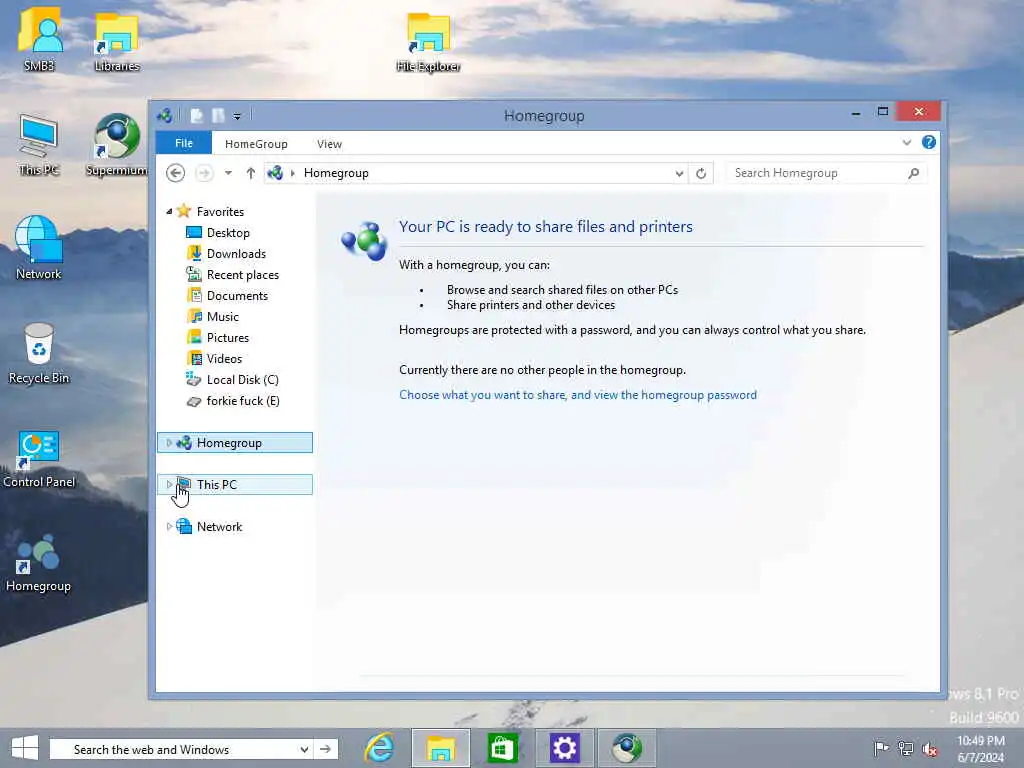Viewport: 1024px width, 768px height.
Task: Expand the address bar breadcrumb arrow before Homegroup
Action: (293, 173)
